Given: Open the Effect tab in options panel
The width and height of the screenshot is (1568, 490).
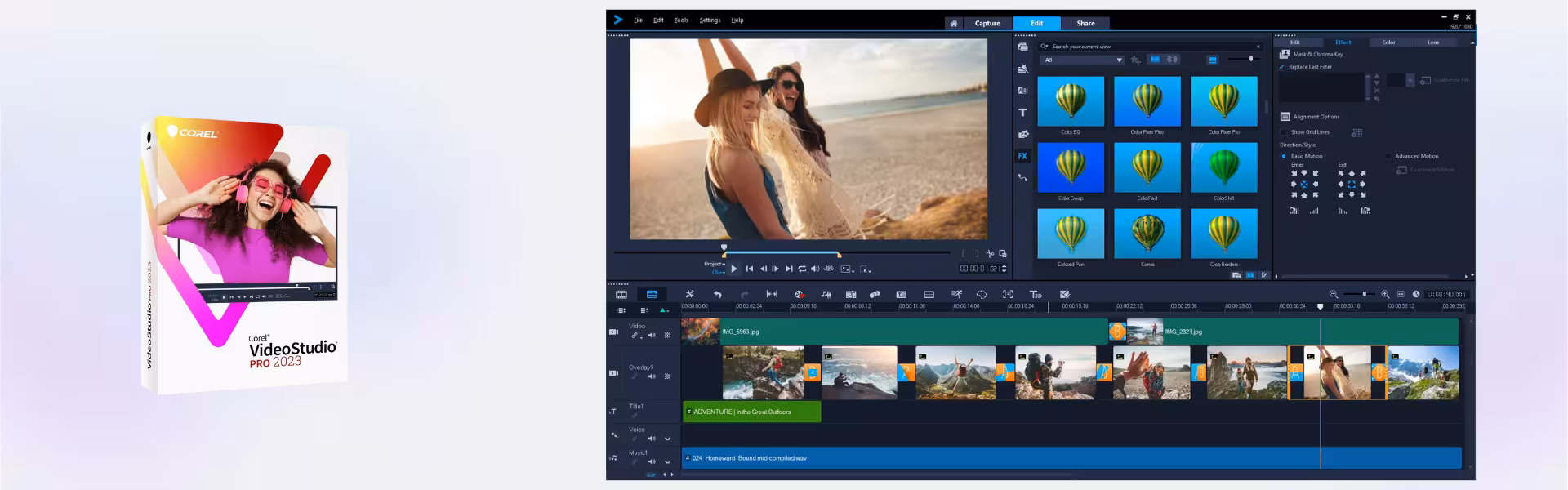Looking at the screenshot, I should click(1343, 42).
